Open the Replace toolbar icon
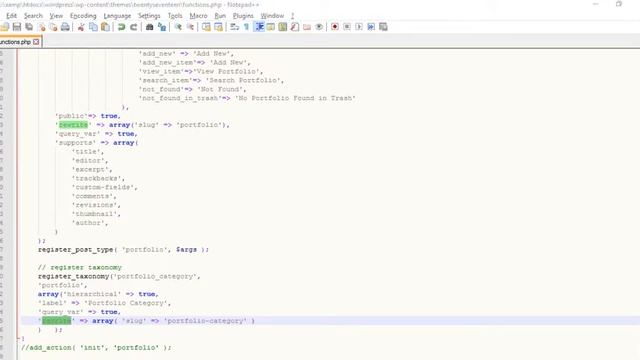The image size is (640, 360). [x=162, y=27]
